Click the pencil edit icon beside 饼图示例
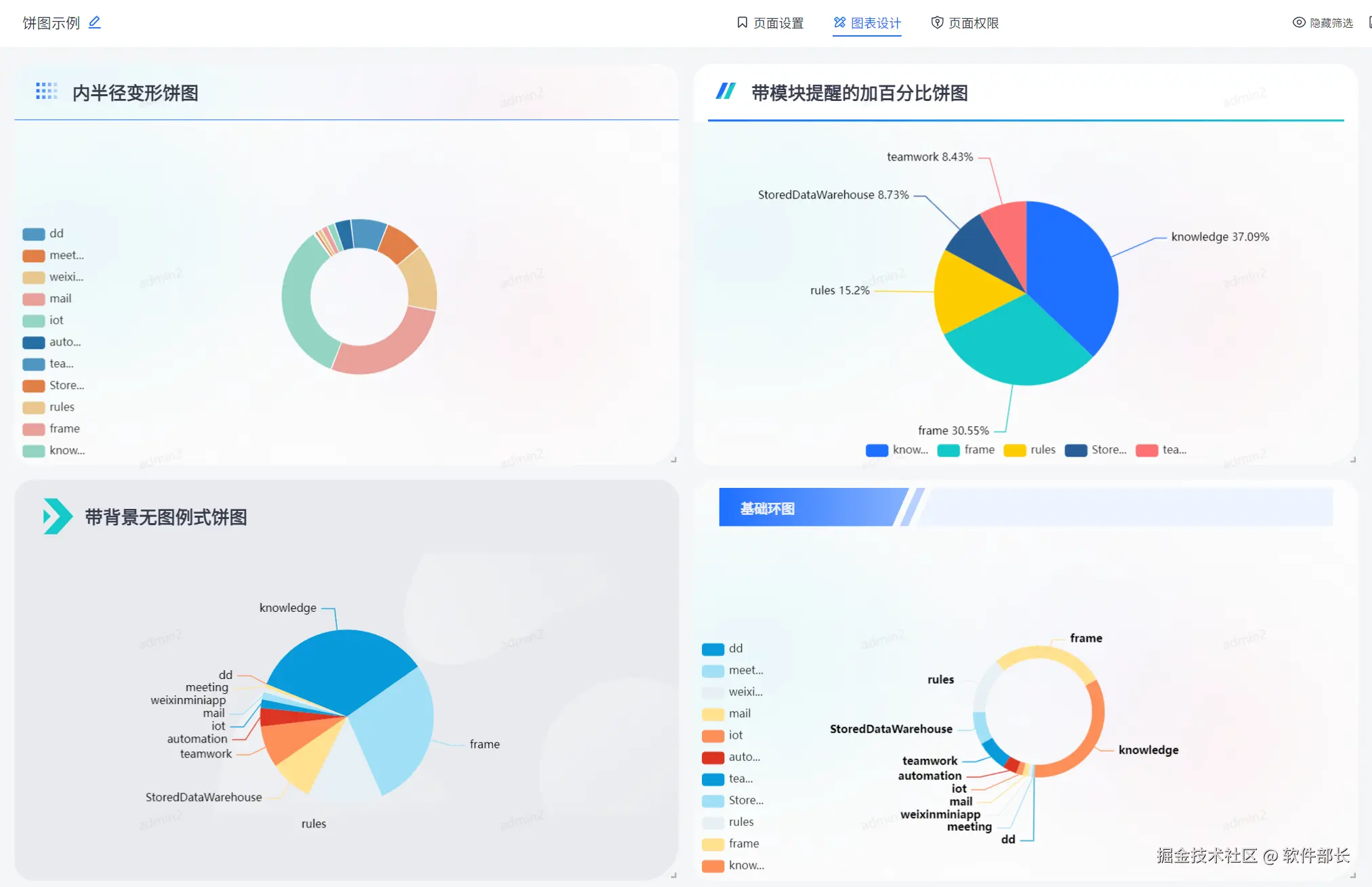Screen dimensions: 1372x887 coord(94,22)
